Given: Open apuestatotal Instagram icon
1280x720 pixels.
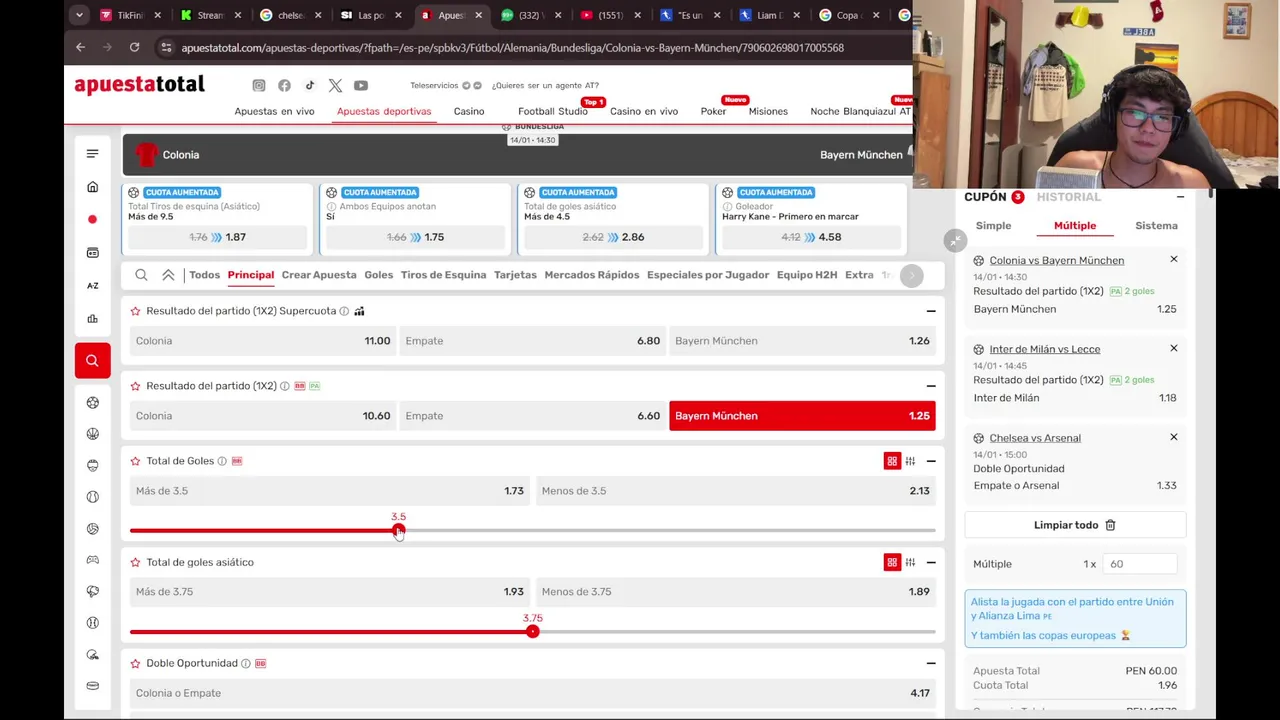Looking at the screenshot, I should click(259, 85).
